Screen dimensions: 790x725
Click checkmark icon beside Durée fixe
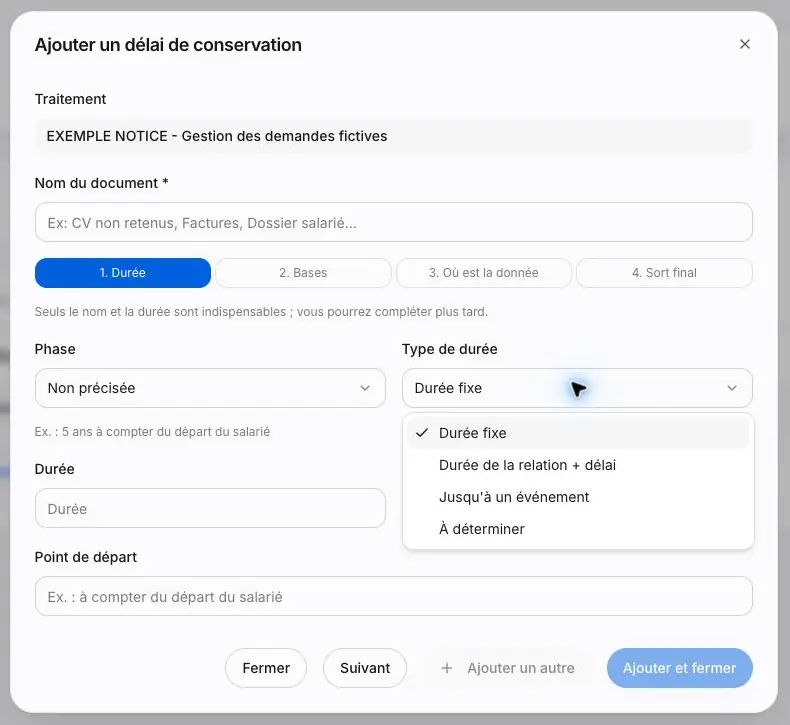tap(422, 433)
